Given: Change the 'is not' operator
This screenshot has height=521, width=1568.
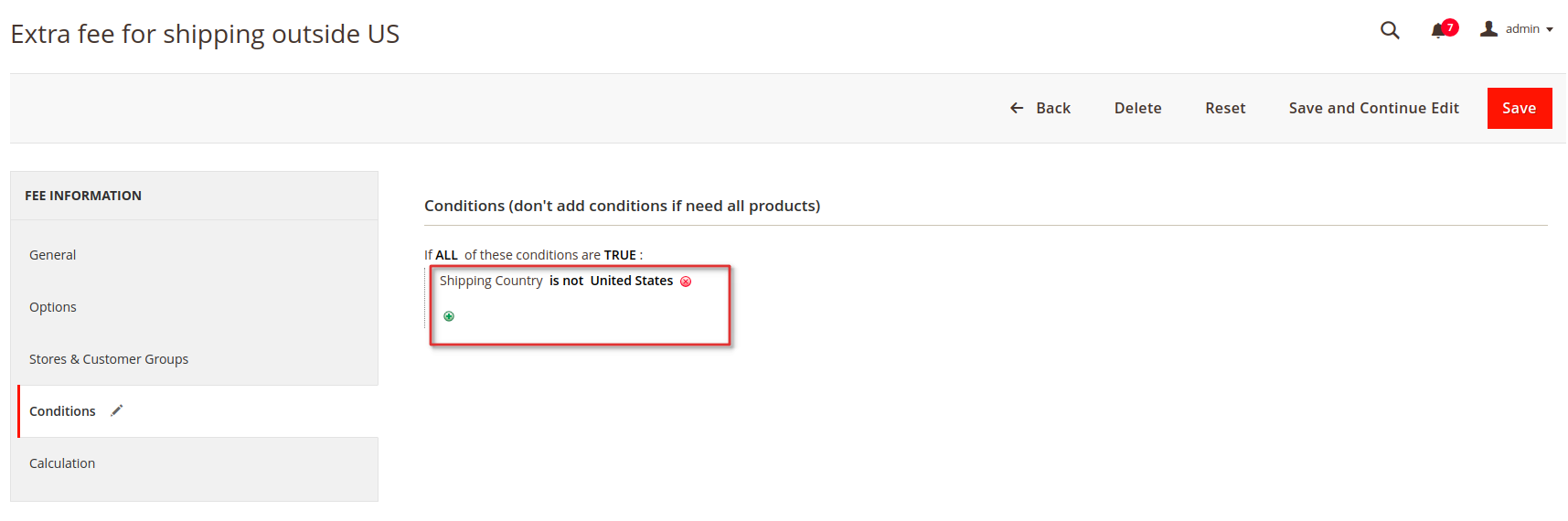Looking at the screenshot, I should click(566, 281).
